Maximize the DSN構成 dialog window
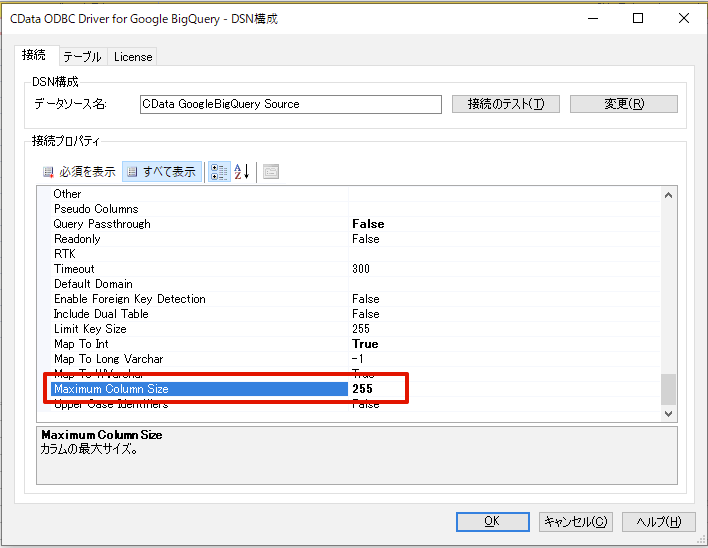Viewport: 708px width, 548px height. (638, 18)
